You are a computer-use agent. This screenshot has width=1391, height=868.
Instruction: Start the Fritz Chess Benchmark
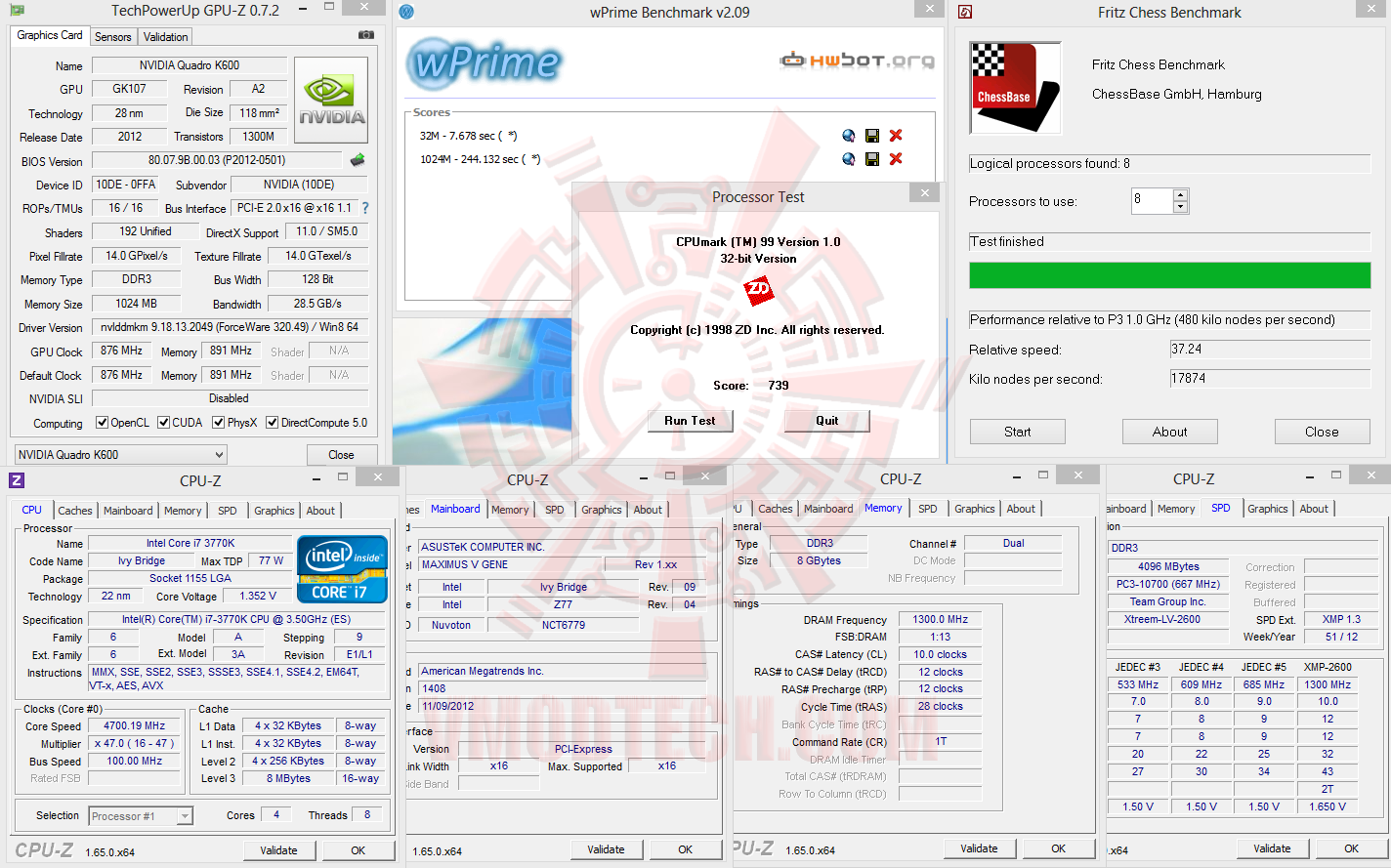point(1018,432)
